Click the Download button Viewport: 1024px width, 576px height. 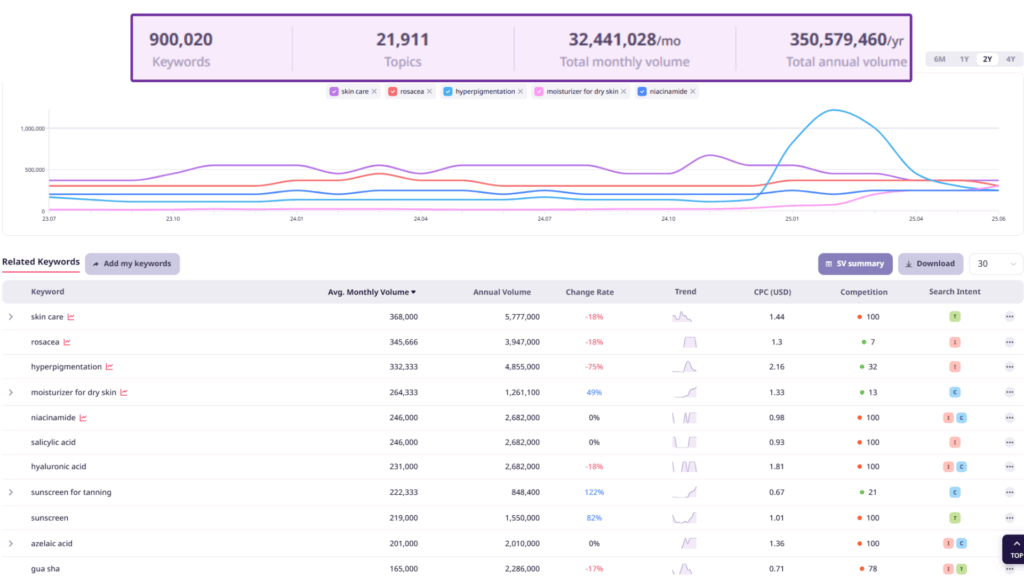coord(929,264)
